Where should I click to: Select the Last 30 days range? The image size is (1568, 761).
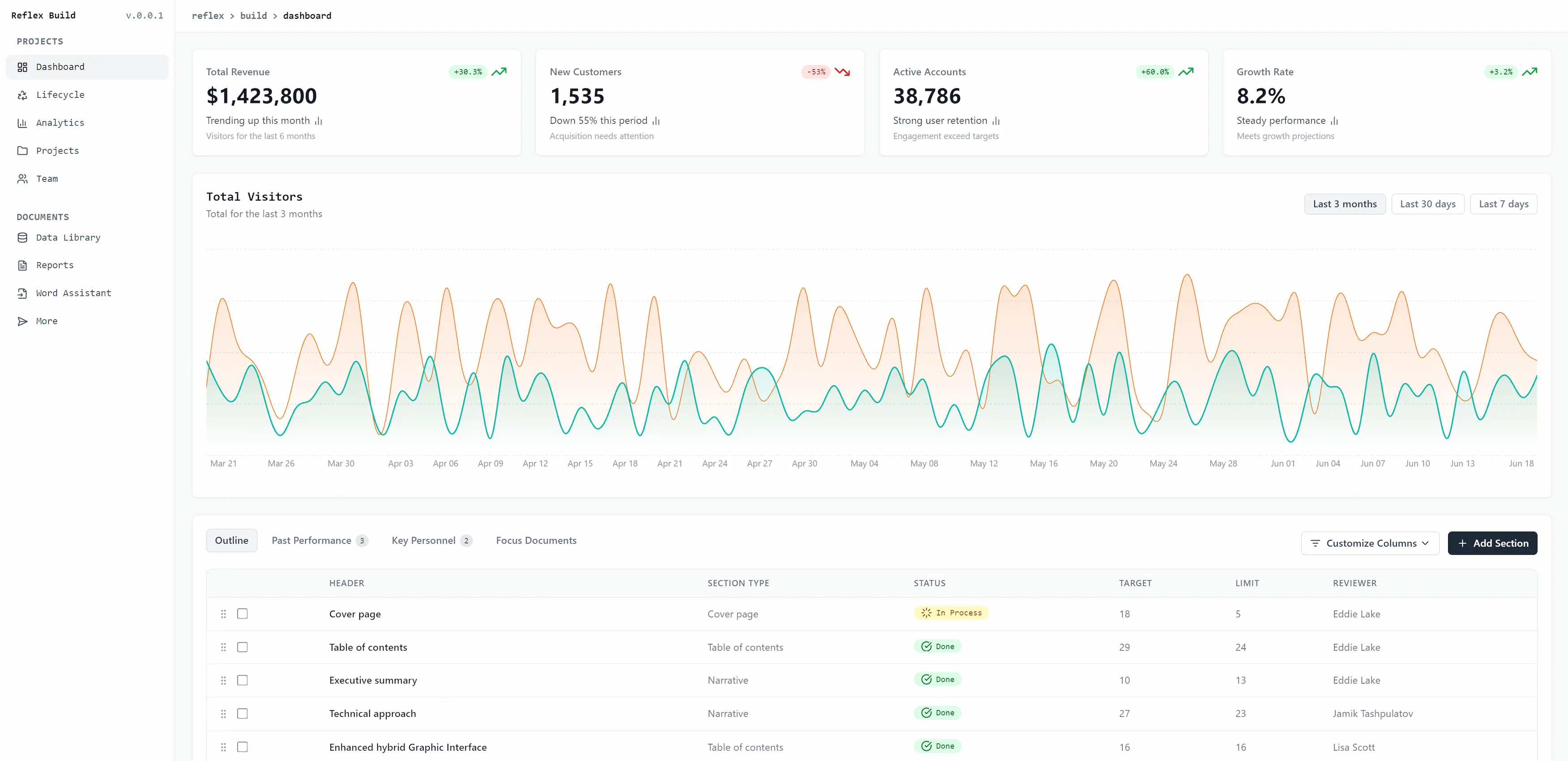[x=1427, y=204]
